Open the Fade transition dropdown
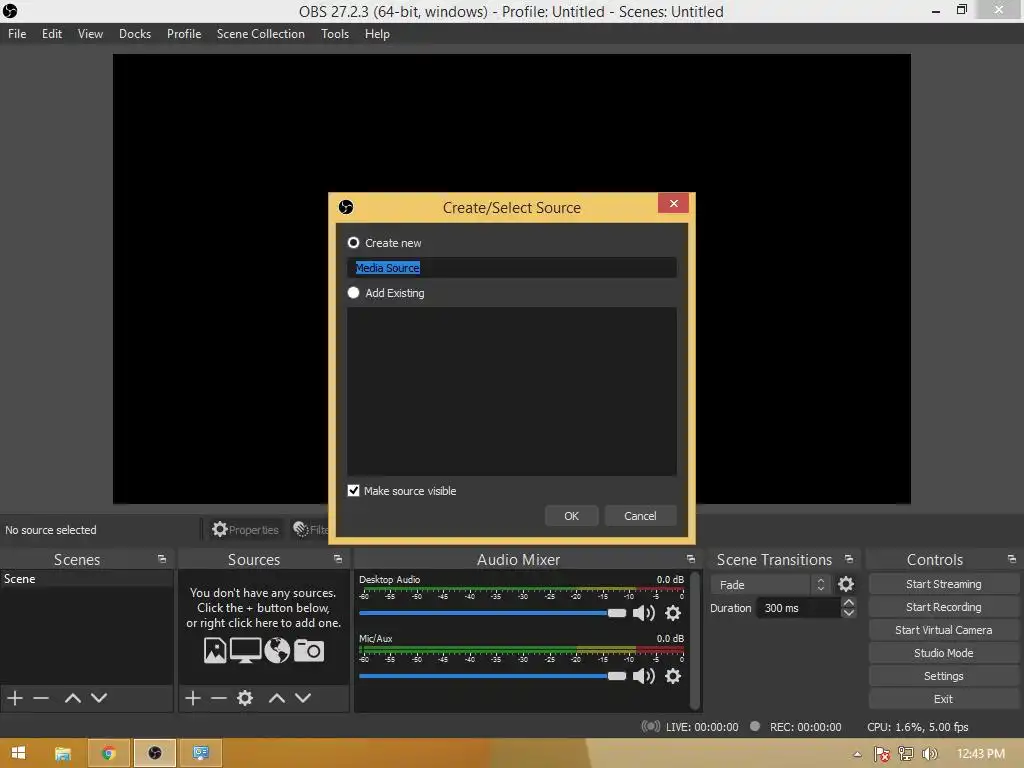This screenshot has height=768, width=1024. (771, 584)
